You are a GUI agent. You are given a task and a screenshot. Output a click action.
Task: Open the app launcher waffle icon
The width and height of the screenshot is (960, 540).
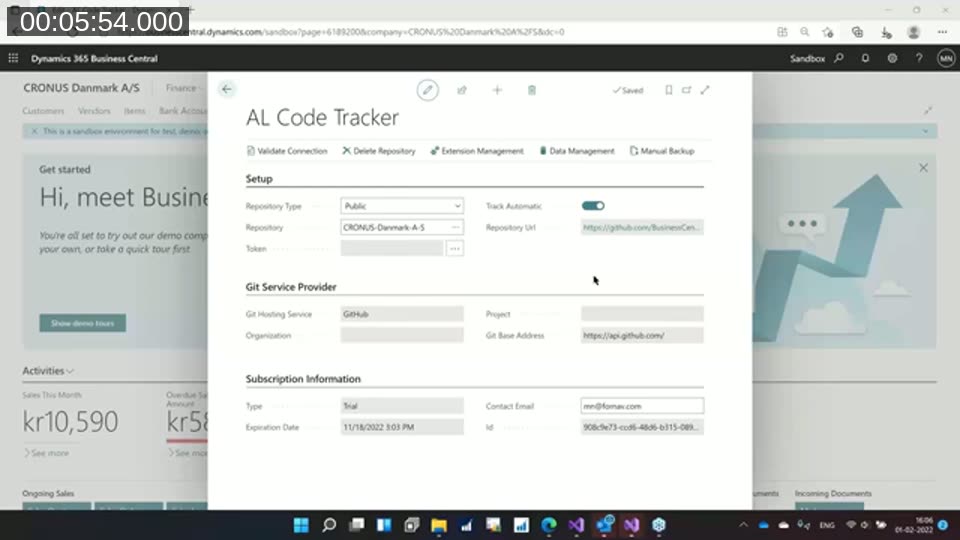(13, 58)
